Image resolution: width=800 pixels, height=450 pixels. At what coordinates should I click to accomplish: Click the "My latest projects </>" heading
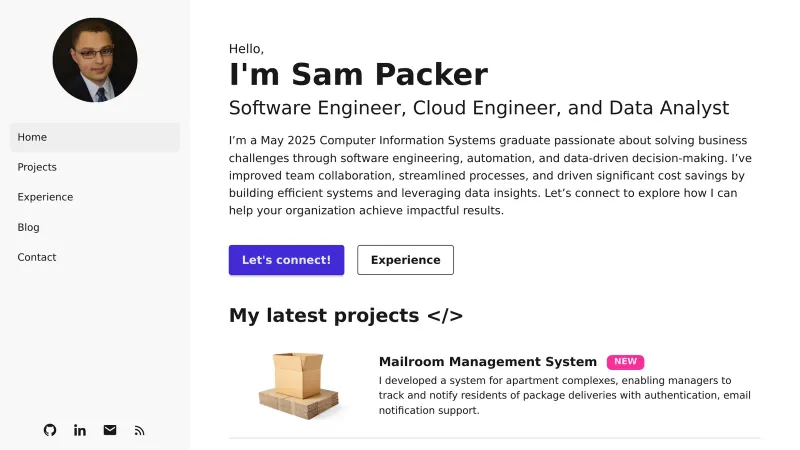coord(346,316)
